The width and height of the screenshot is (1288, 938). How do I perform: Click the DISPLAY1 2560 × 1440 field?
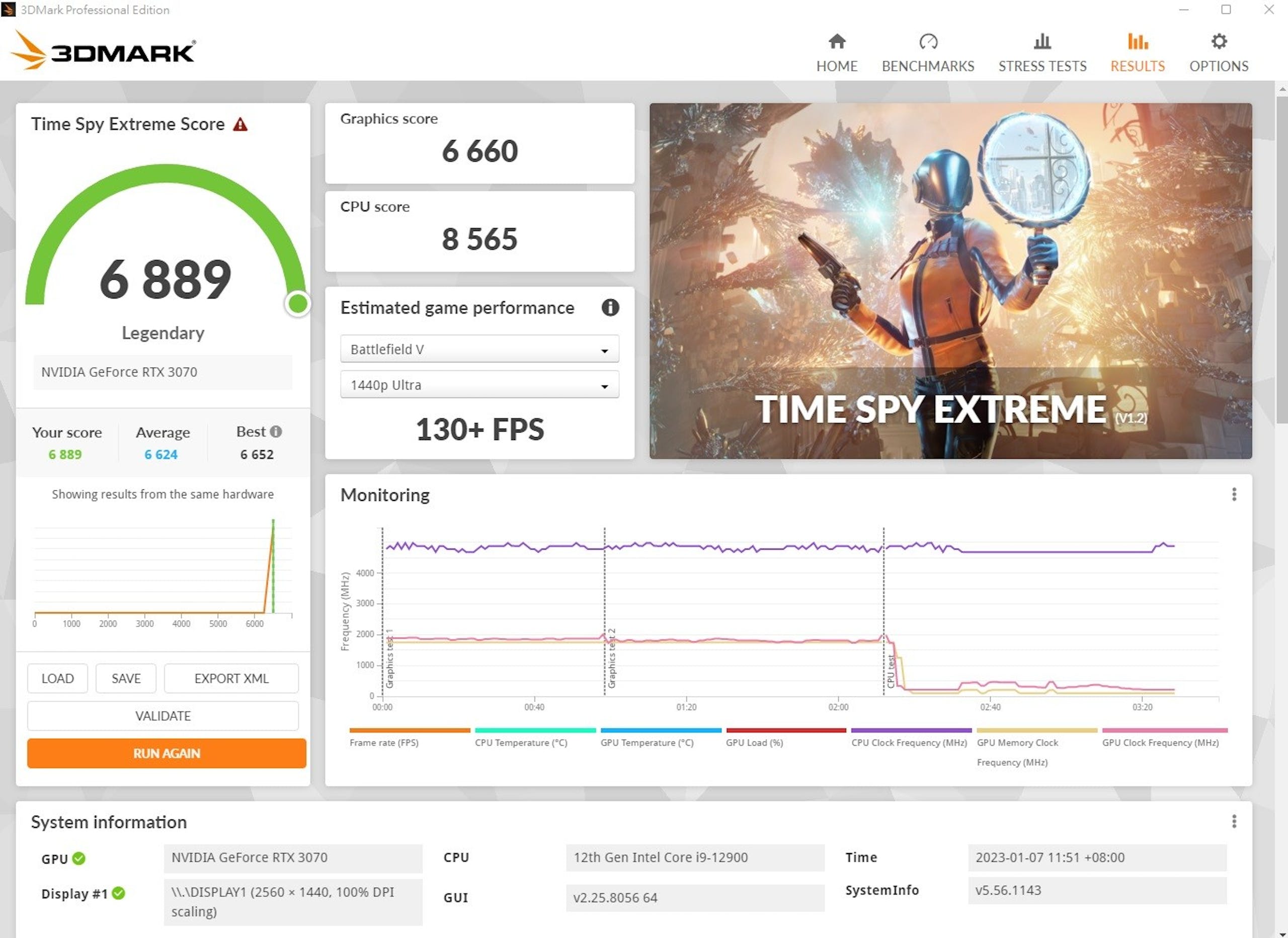click(x=293, y=902)
